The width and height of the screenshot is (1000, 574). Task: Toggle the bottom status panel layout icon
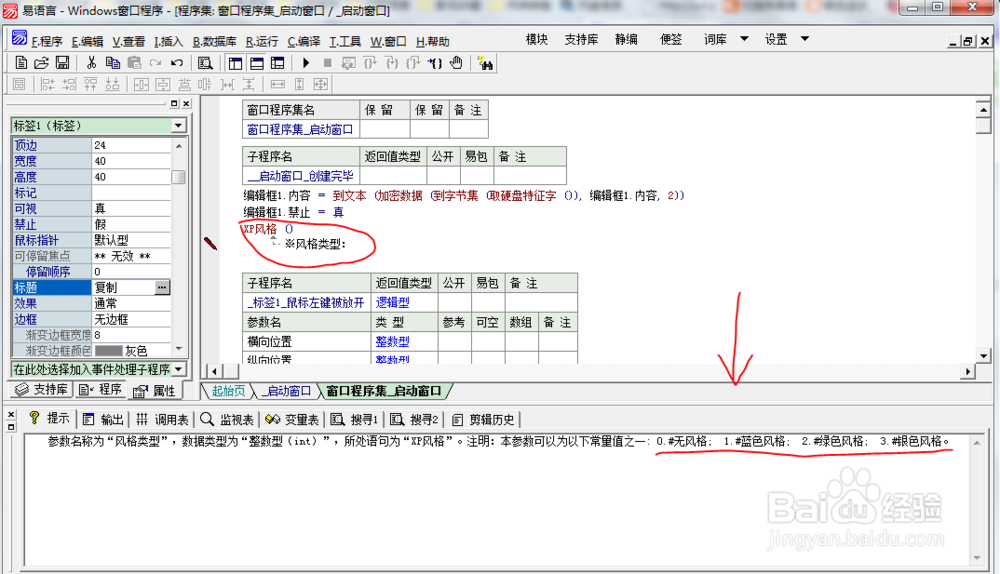(x=256, y=63)
